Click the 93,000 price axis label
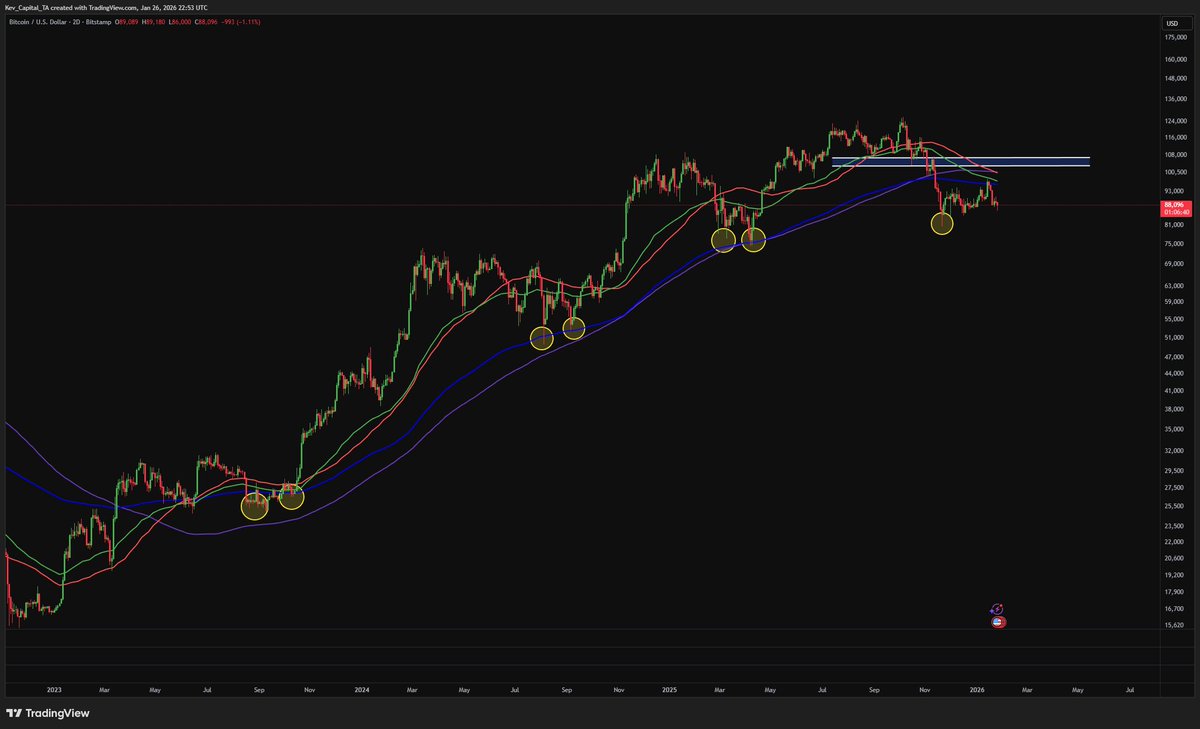Viewport: 1200px width, 729px height. tap(1172, 191)
